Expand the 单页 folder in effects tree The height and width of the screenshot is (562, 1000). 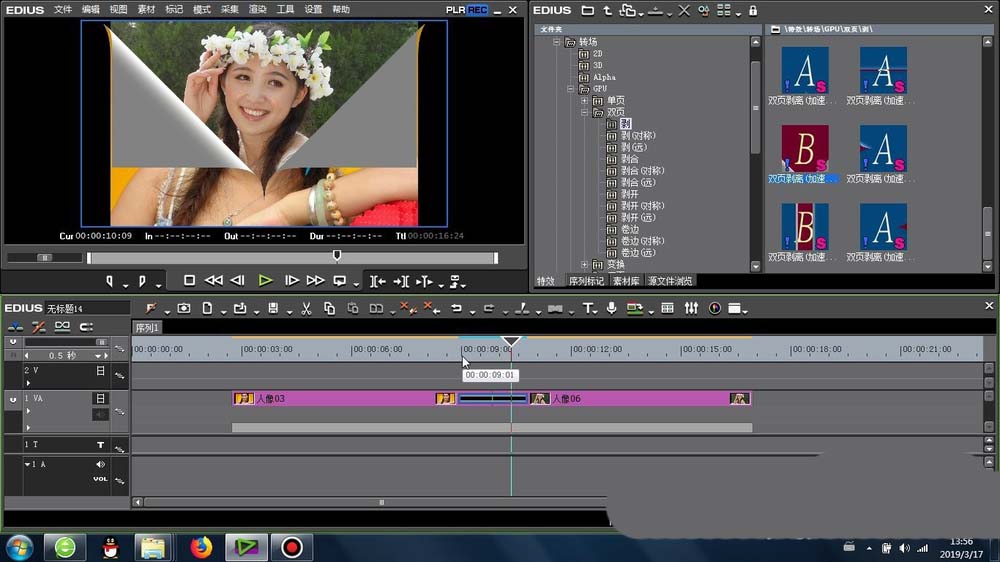(584, 101)
